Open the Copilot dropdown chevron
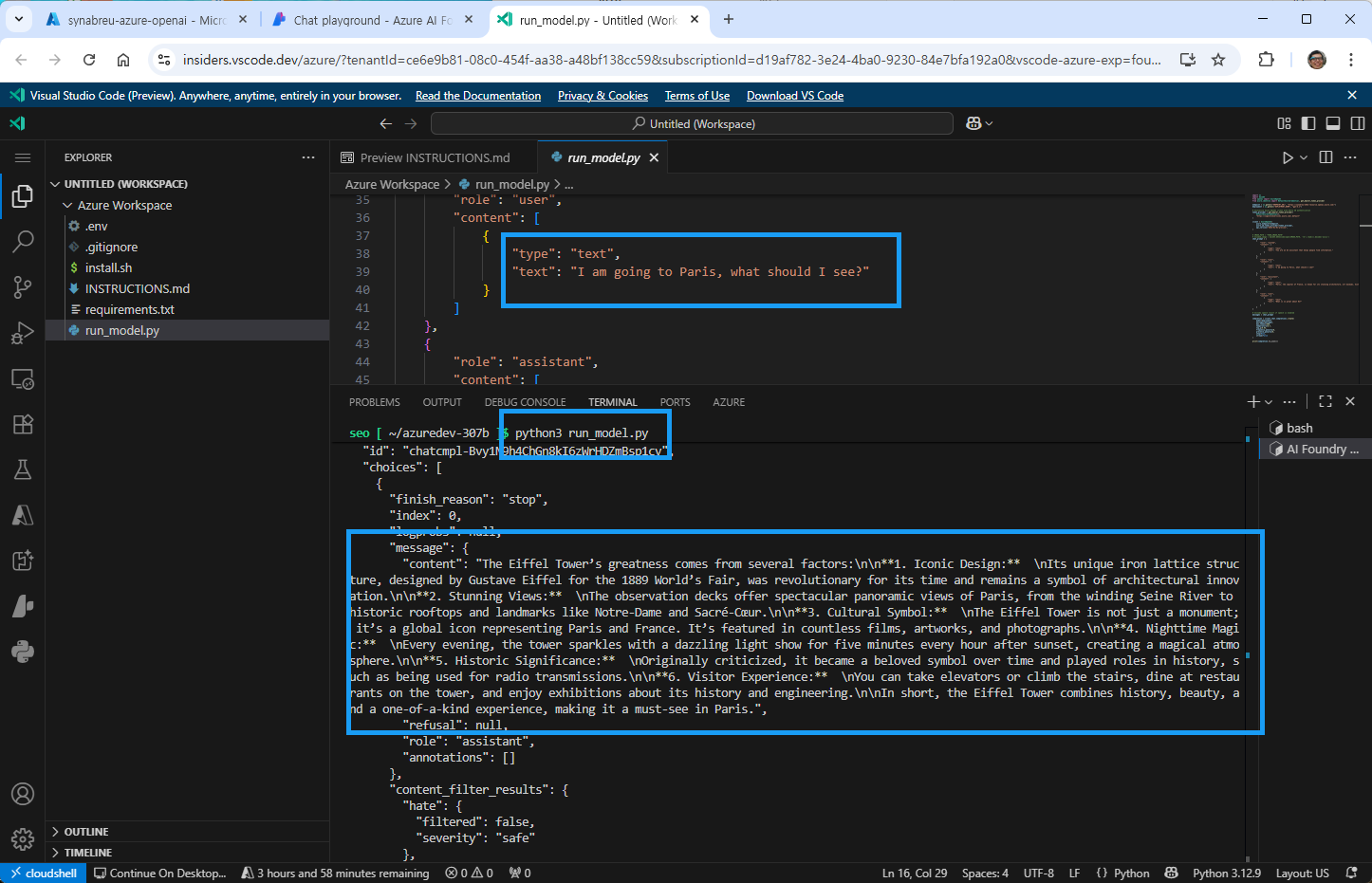This screenshot has width=1372, height=883. [x=990, y=123]
